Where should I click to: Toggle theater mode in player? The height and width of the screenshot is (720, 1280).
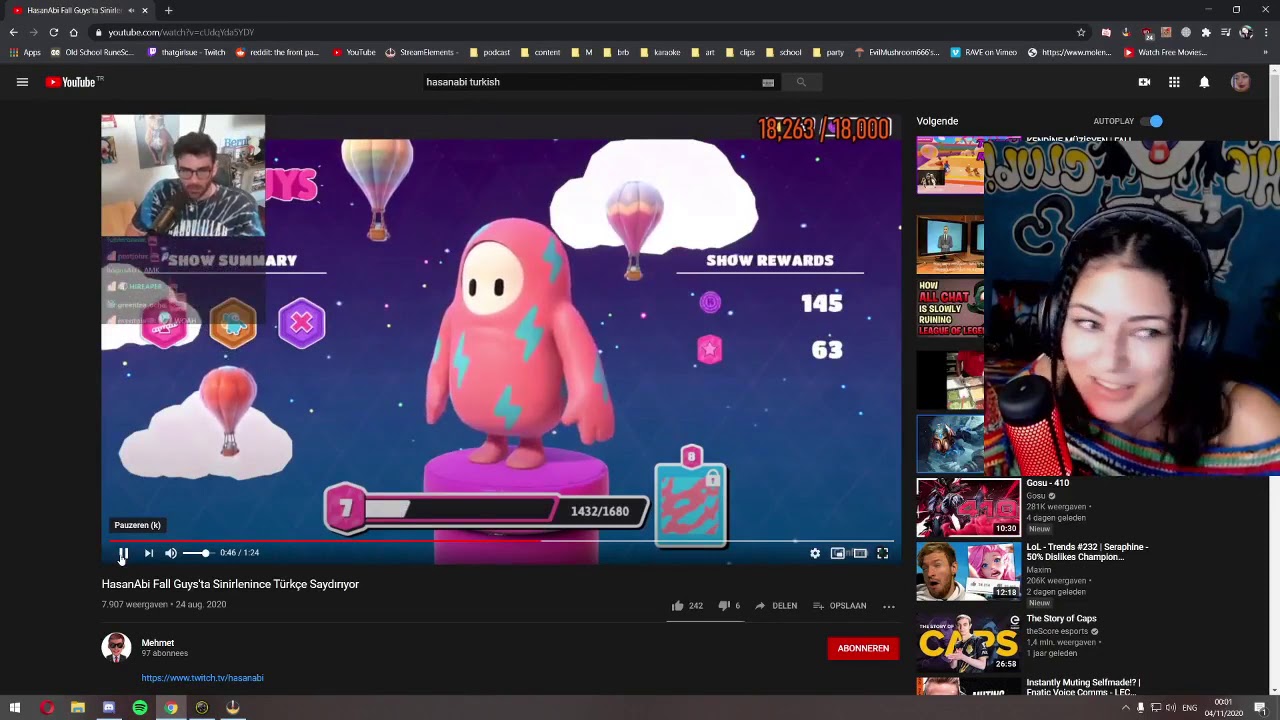[x=860, y=553]
